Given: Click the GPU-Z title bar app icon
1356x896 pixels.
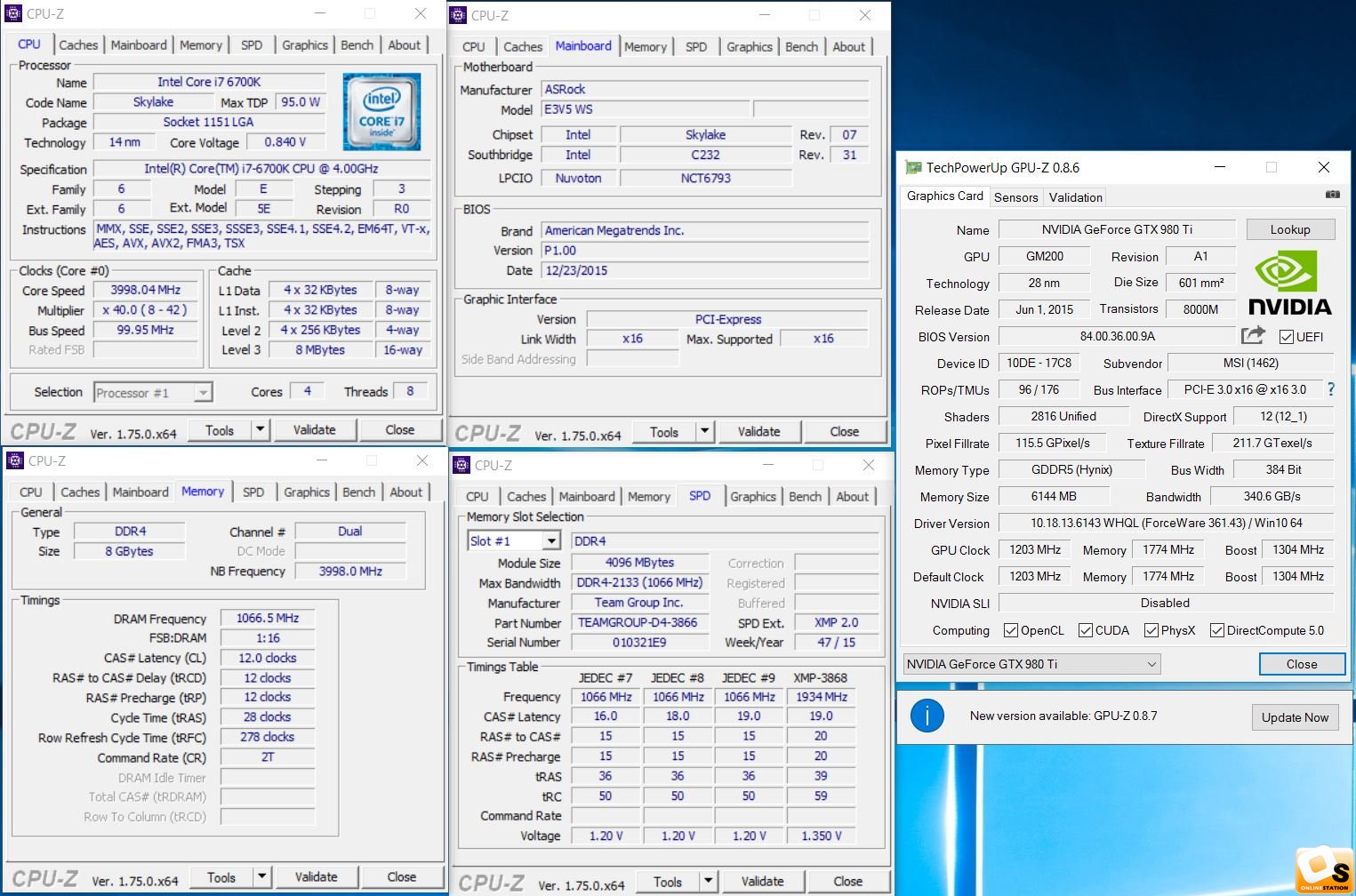Looking at the screenshot, I should [912, 167].
